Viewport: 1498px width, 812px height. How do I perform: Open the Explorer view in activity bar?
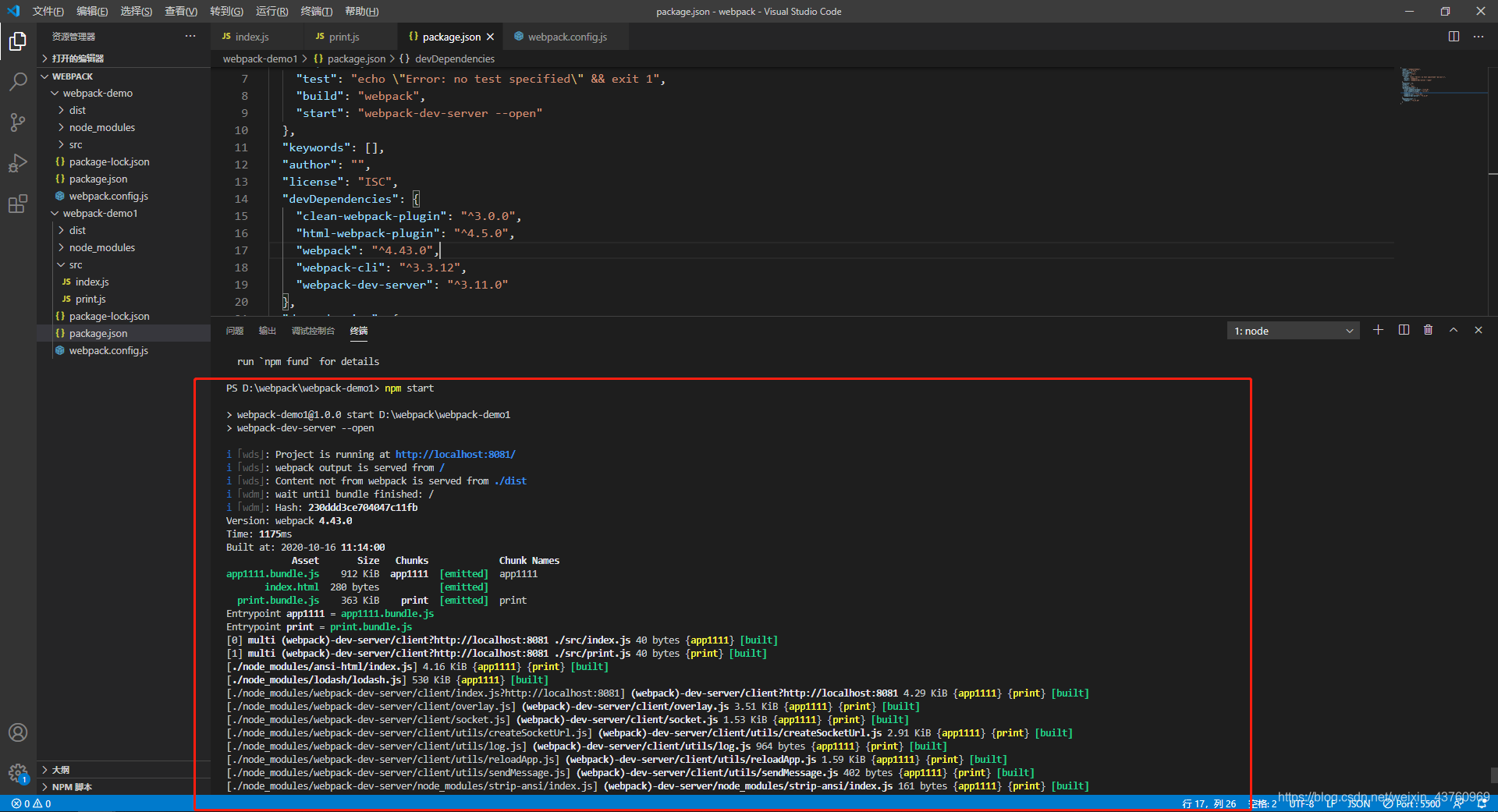coord(17,41)
